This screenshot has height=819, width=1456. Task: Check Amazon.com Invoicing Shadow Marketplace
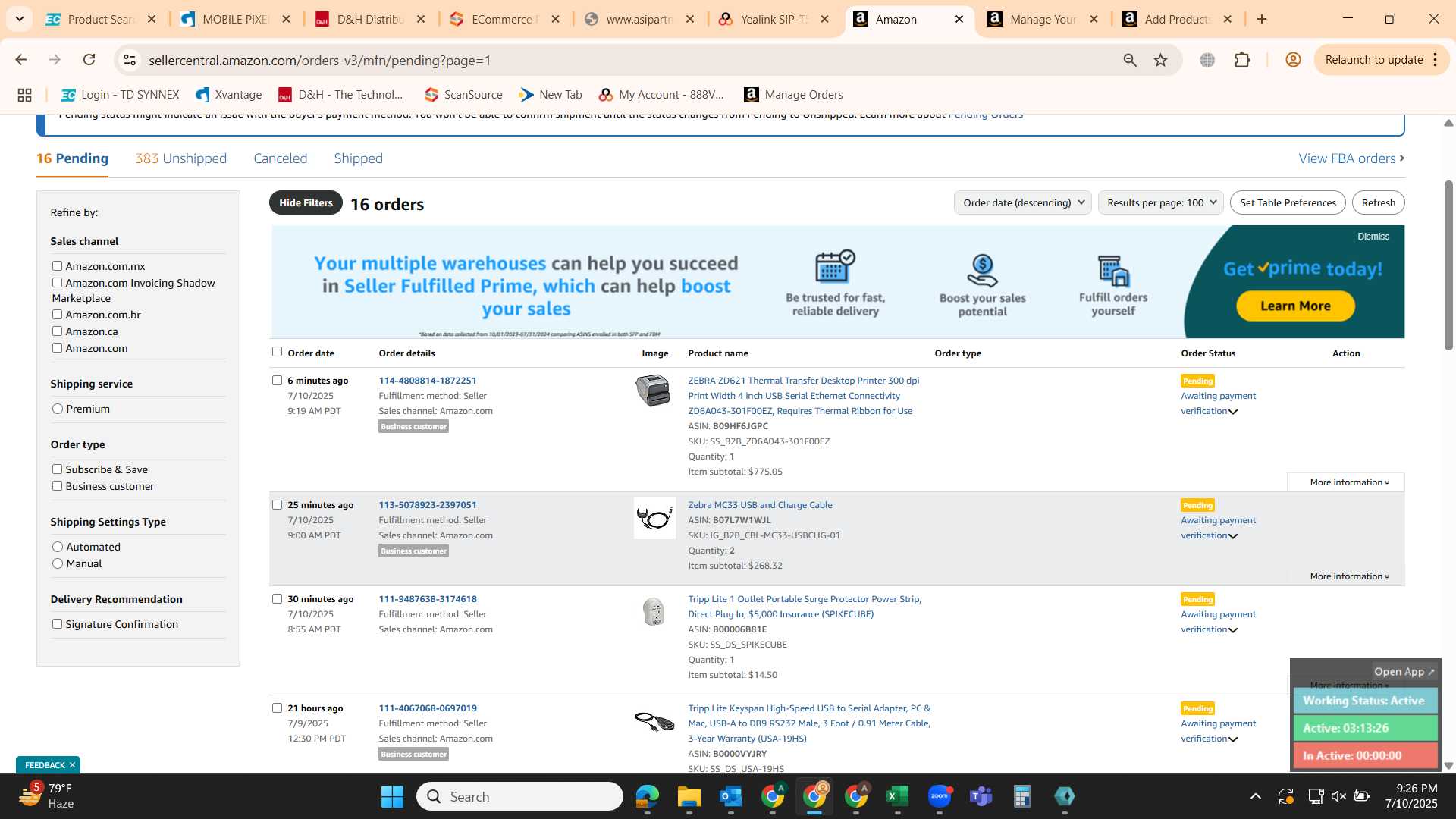(x=57, y=283)
